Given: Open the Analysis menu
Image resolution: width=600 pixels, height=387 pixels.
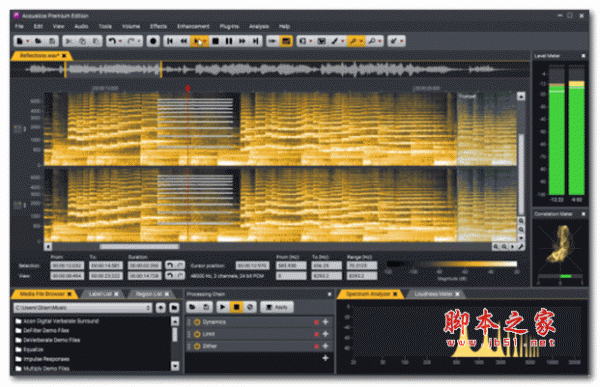Looking at the screenshot, I should (x=259, y=26).
